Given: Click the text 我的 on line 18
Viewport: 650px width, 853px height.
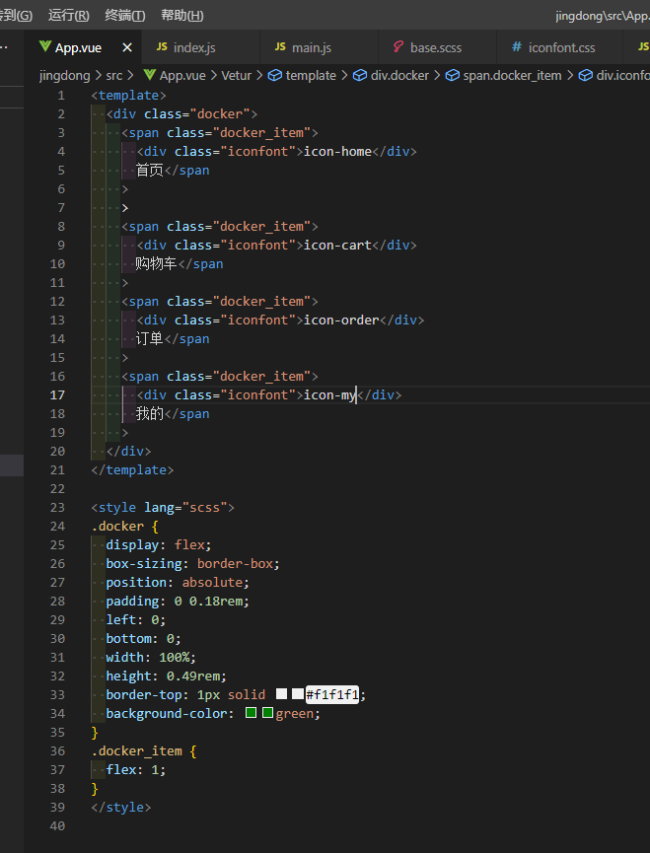Looking at the screenshot, I should click(150, 413).
